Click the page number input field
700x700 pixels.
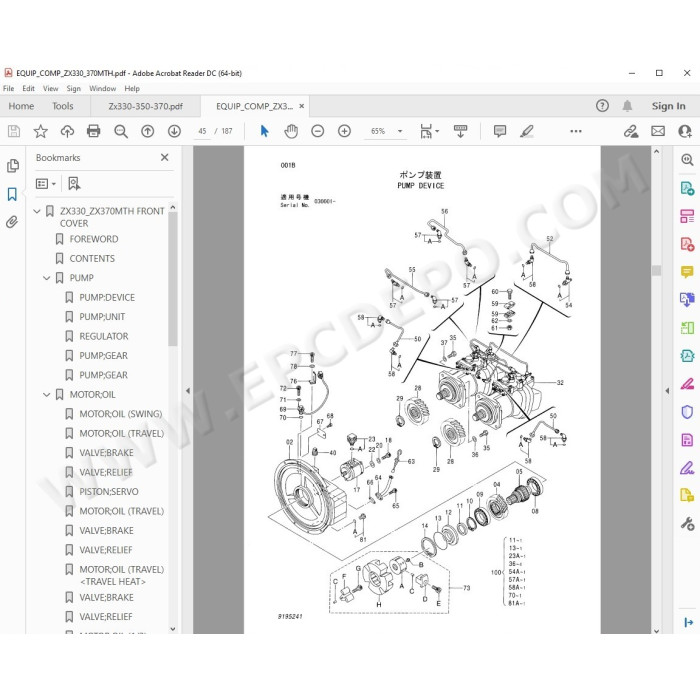click(x=202, y=131)
